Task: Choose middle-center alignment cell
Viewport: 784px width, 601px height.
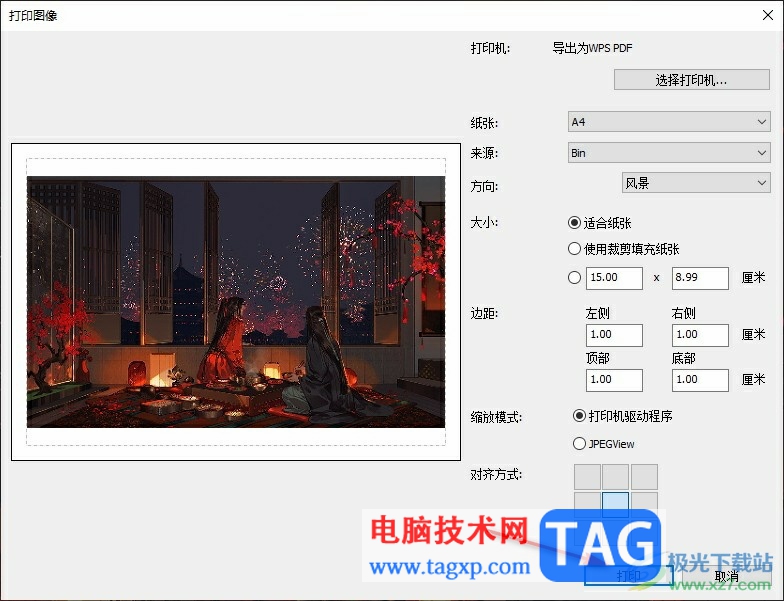Action: [x=616, y=504]
